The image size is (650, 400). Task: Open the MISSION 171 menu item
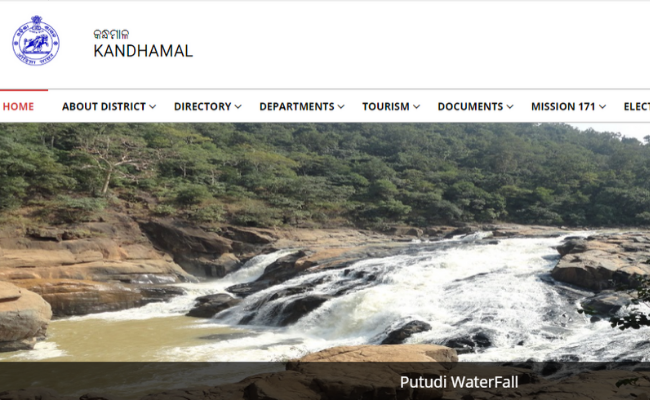(563, 107)
